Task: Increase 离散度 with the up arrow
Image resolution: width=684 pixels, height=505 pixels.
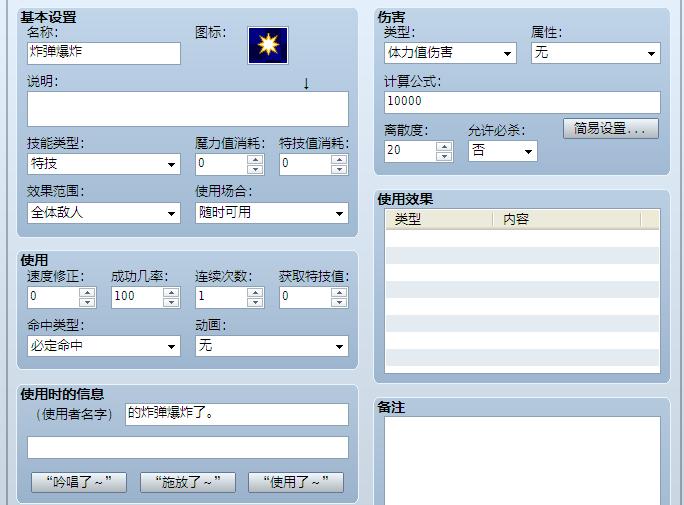Action: [444, 147]
